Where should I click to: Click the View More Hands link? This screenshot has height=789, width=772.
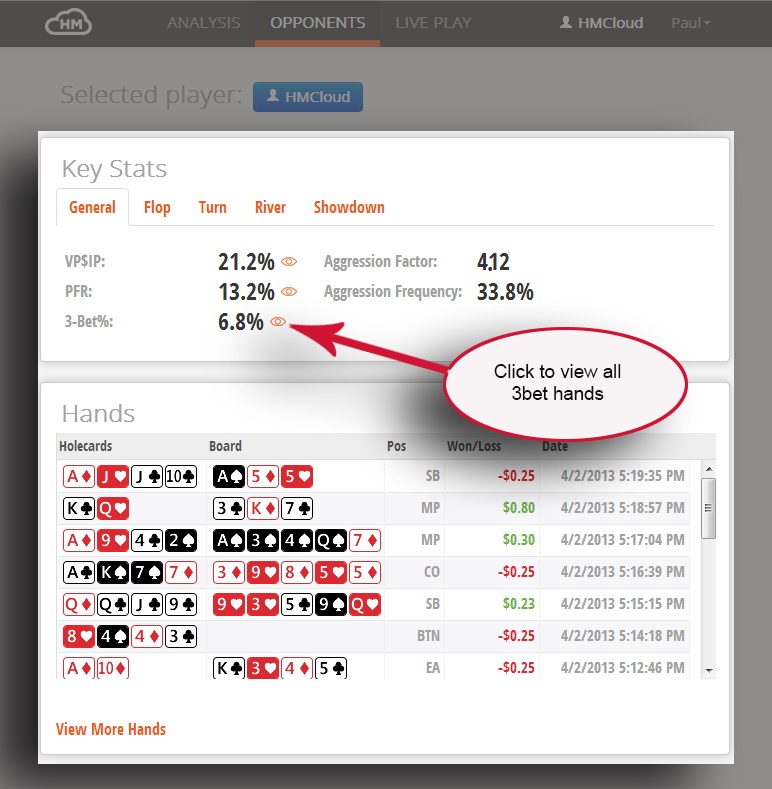[111, 729]
